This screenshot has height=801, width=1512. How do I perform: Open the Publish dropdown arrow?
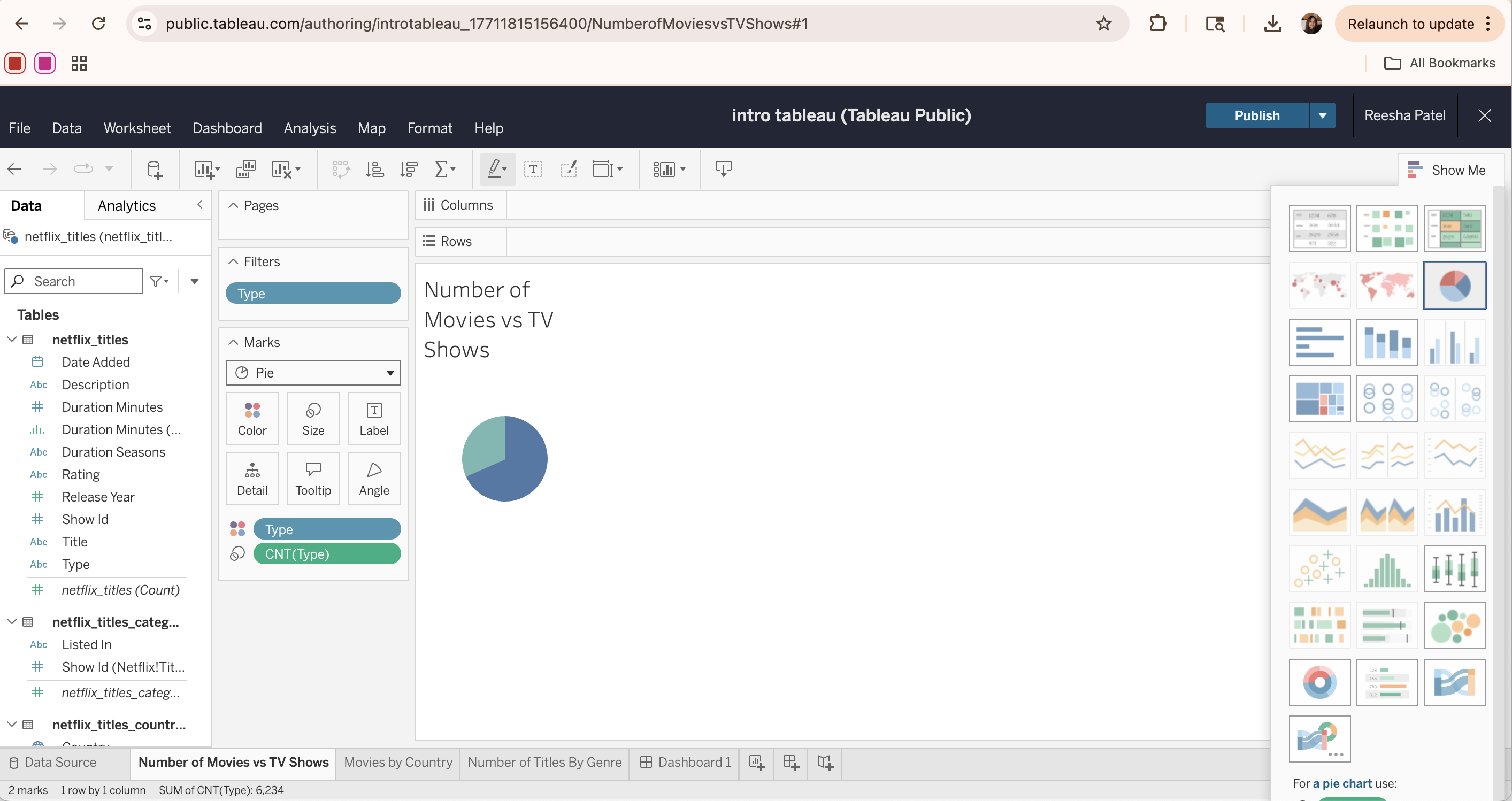click(1322, 115)
